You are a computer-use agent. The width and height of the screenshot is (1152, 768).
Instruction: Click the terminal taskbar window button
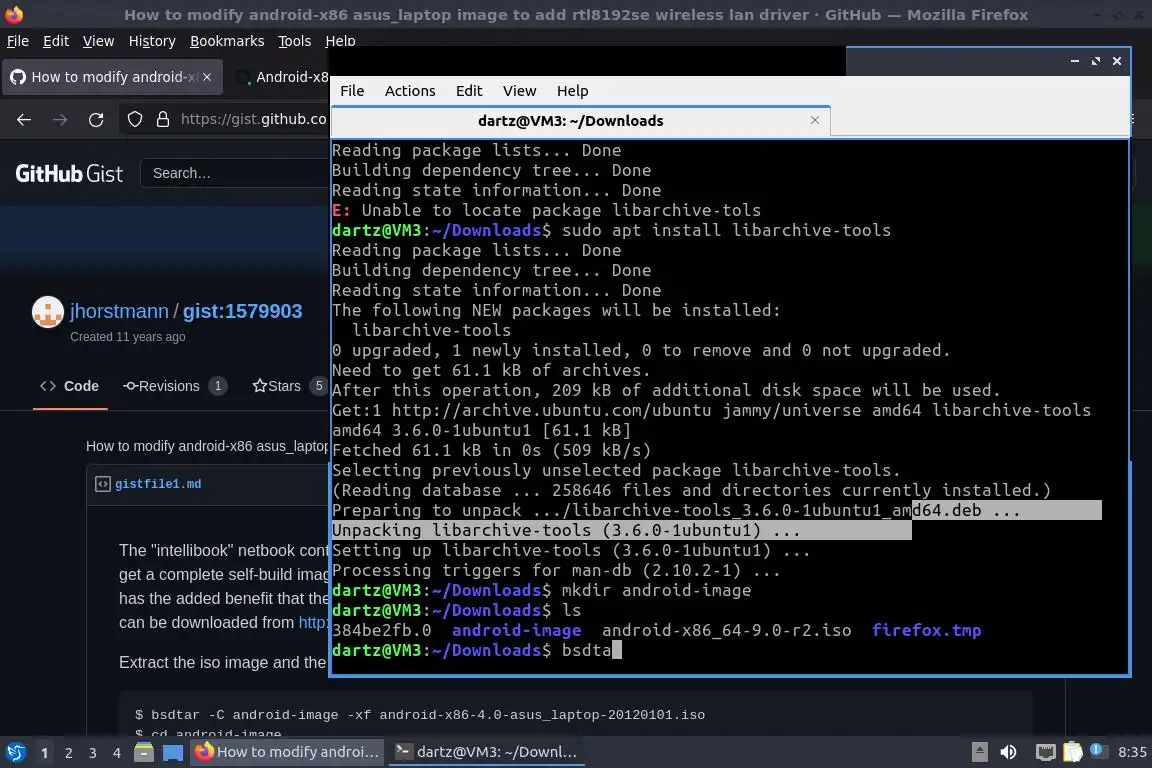coord(486,752)
